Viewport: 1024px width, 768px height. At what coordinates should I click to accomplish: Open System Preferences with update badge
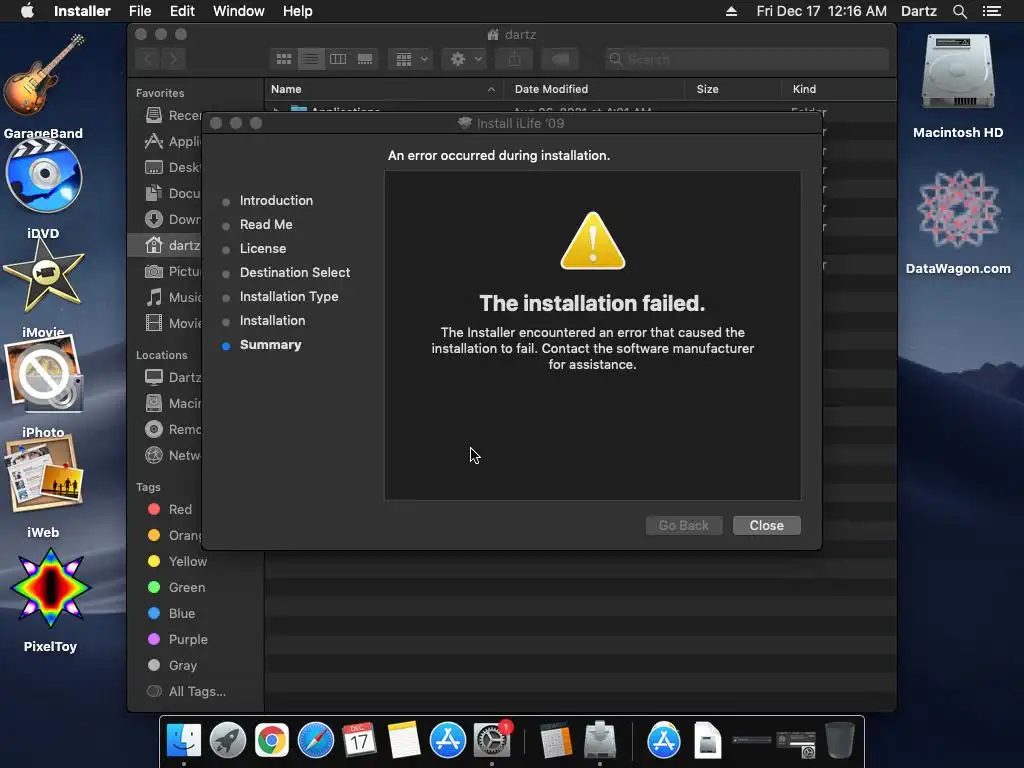pyautogui.click(x=492, y=741)
